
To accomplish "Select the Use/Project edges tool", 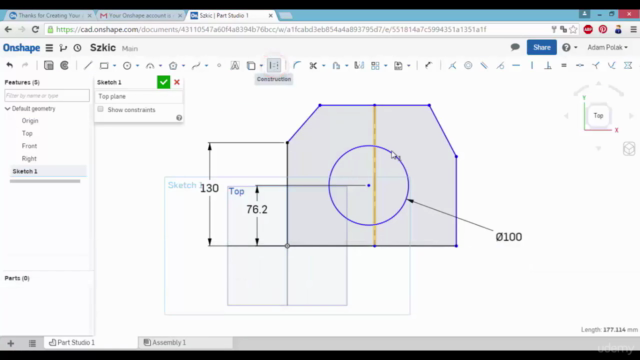I will pos(251,65).
